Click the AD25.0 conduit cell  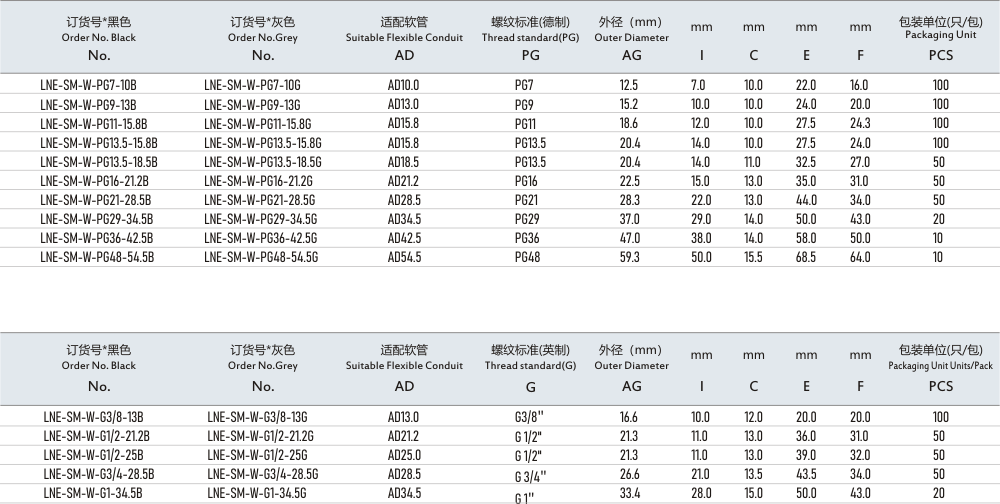(404, 455)
